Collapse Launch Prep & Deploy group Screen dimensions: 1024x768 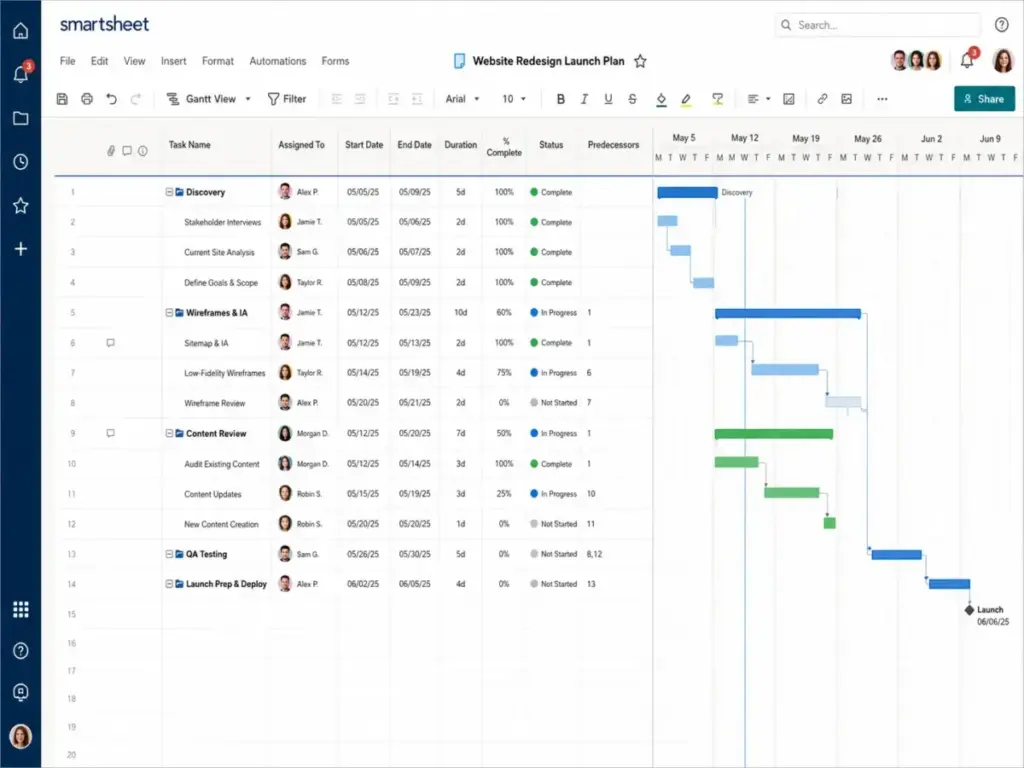[169, 584]
